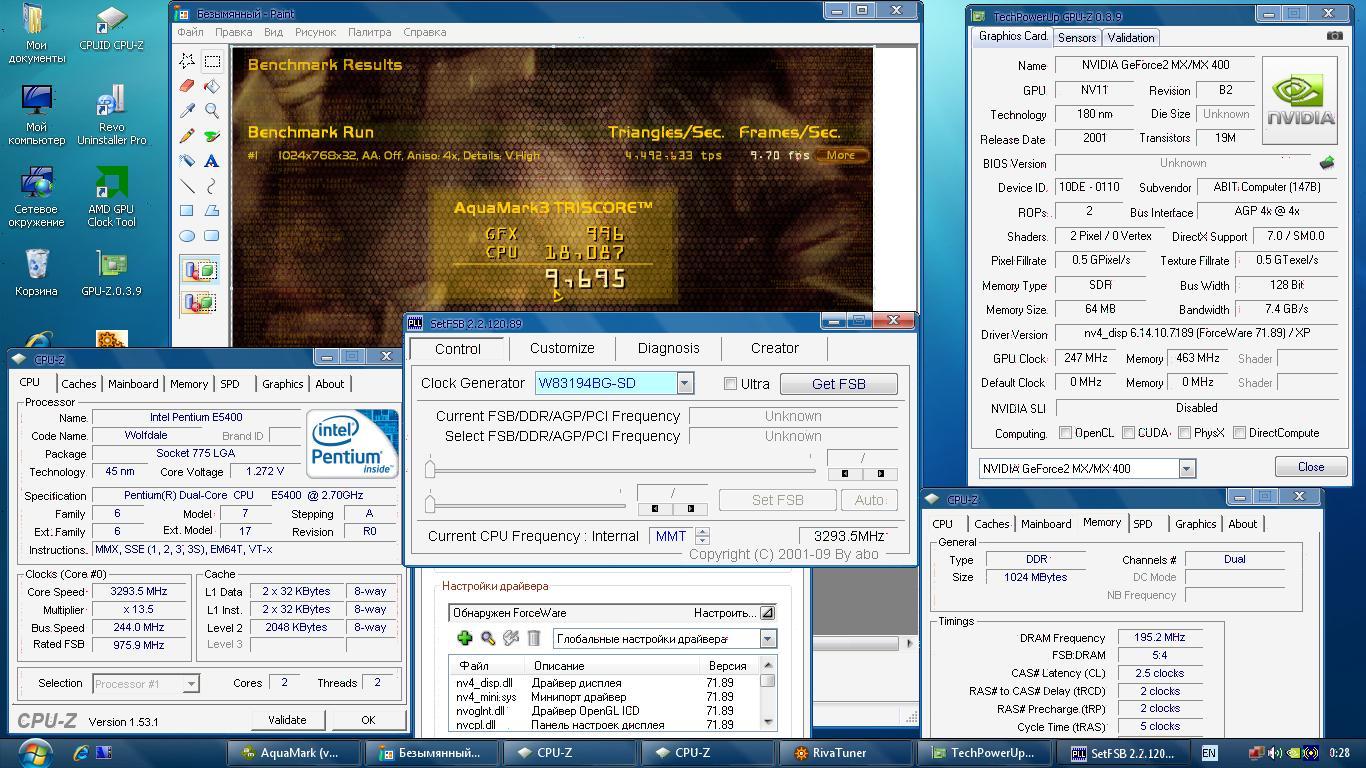Image resolution: width=1366 pixels, height=768 pixels.
Task: Click the Close button in GPU-Z
Action: click(x=1311, y=466)
